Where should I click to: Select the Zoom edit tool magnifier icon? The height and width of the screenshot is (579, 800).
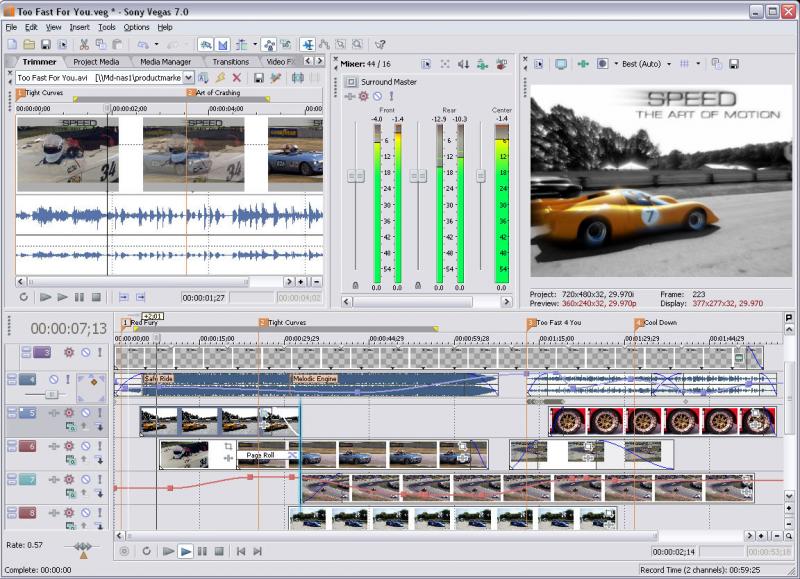coord(358,45)
